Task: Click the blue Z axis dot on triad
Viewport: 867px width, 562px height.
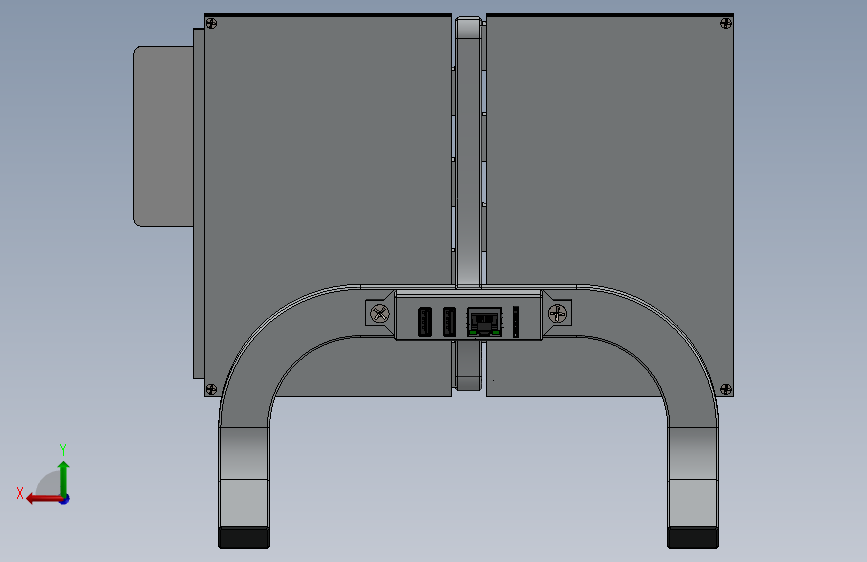Action: 65,499
